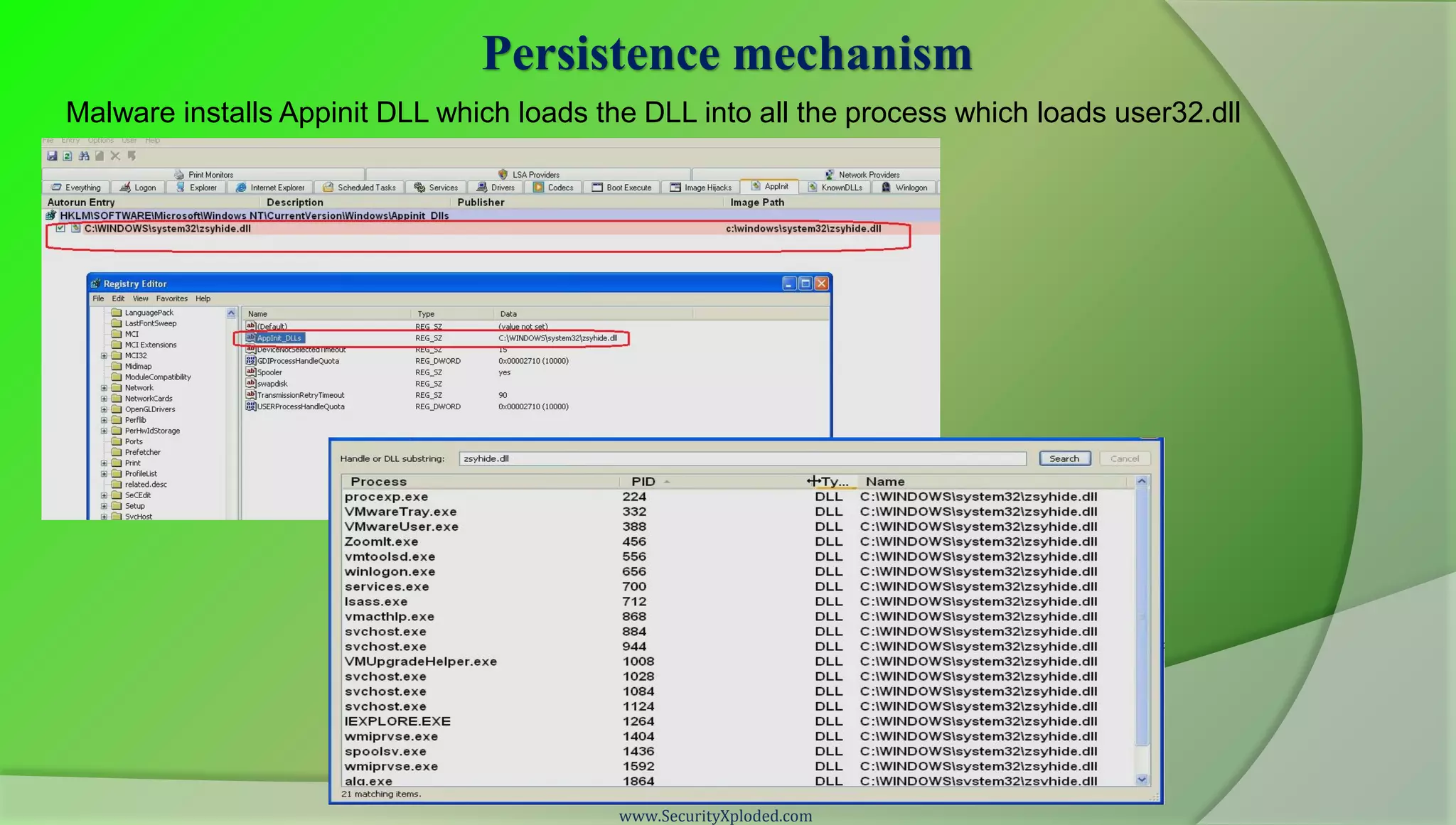The width and height of the screenshot is (1456, 825).
Task: Click the ab icon beside (Default) value
Action: [x=250, y=326]
